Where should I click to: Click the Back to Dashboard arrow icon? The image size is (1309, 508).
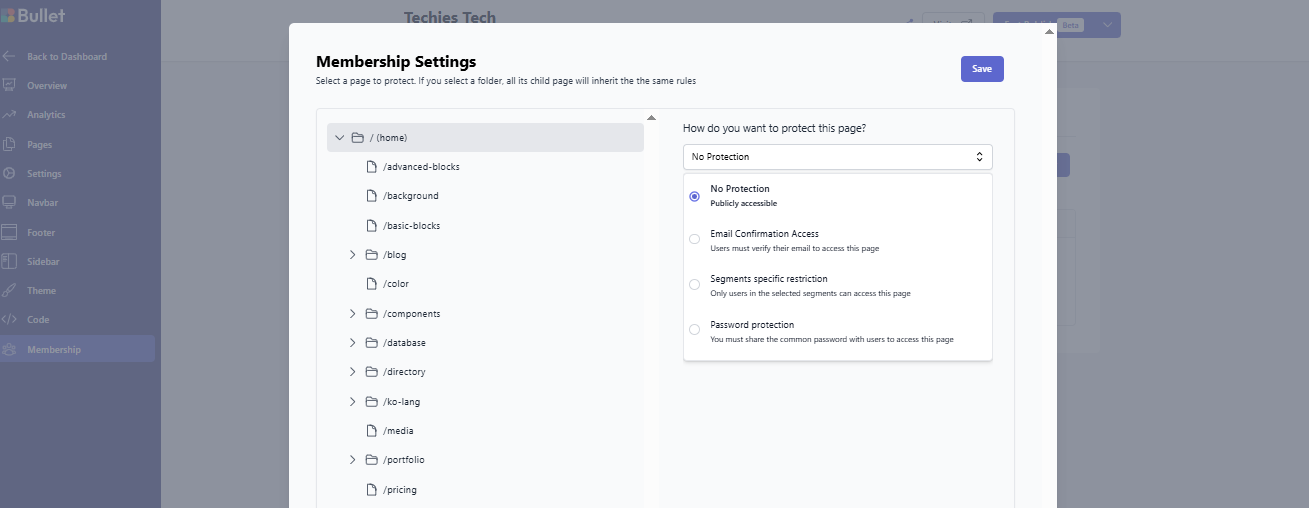click(x=9, y=57)
